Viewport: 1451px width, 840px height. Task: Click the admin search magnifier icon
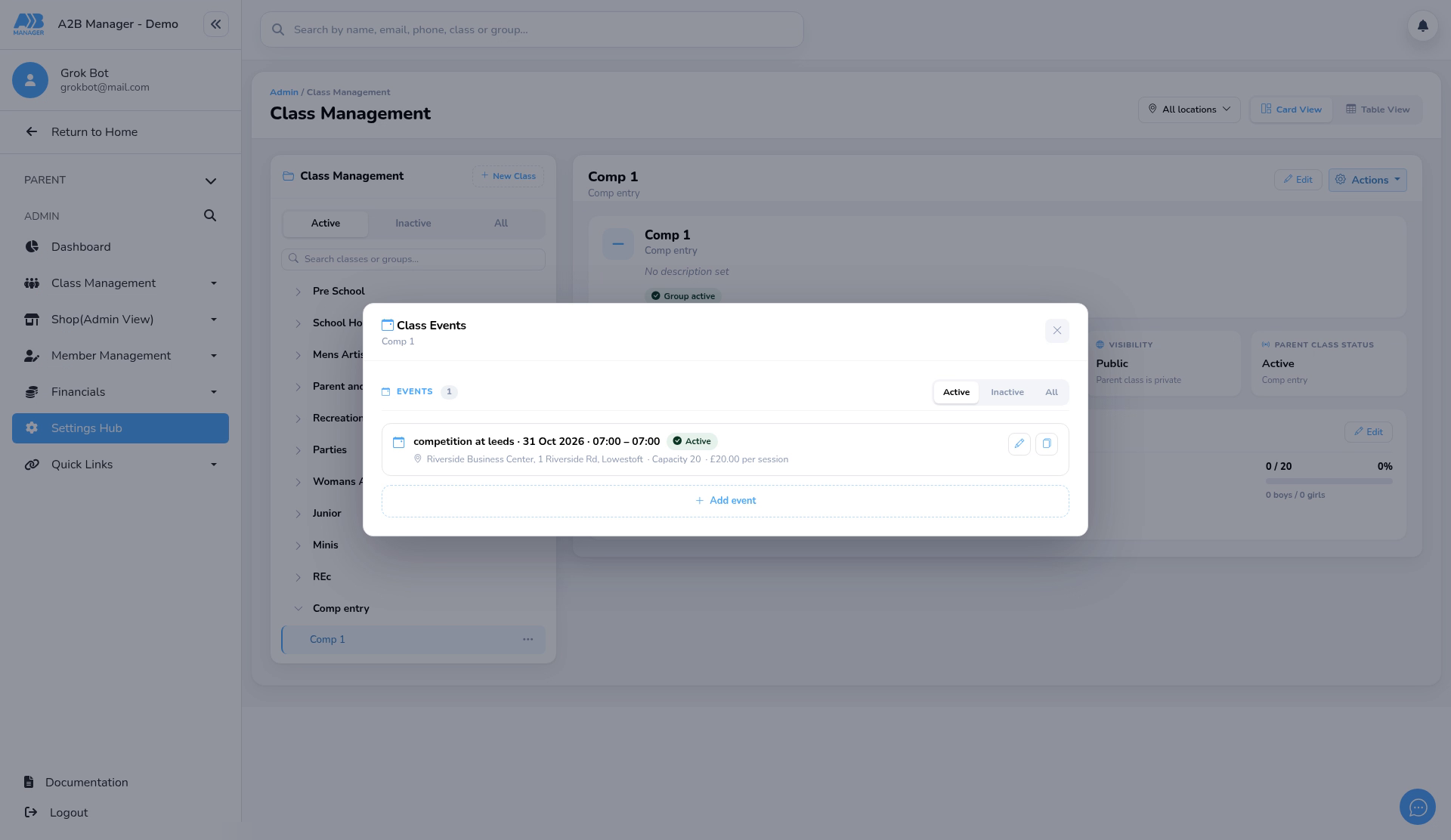[210, 216]
